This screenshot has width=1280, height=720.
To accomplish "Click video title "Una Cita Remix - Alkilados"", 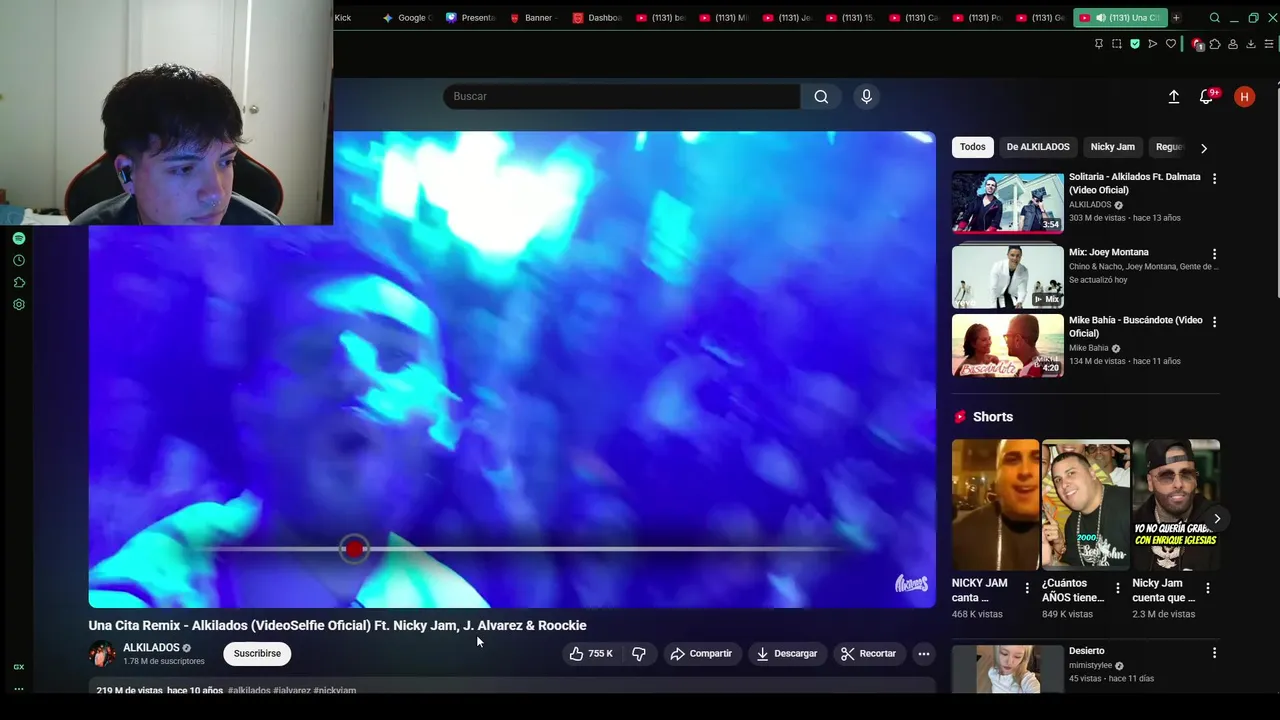I will point(337,625).
